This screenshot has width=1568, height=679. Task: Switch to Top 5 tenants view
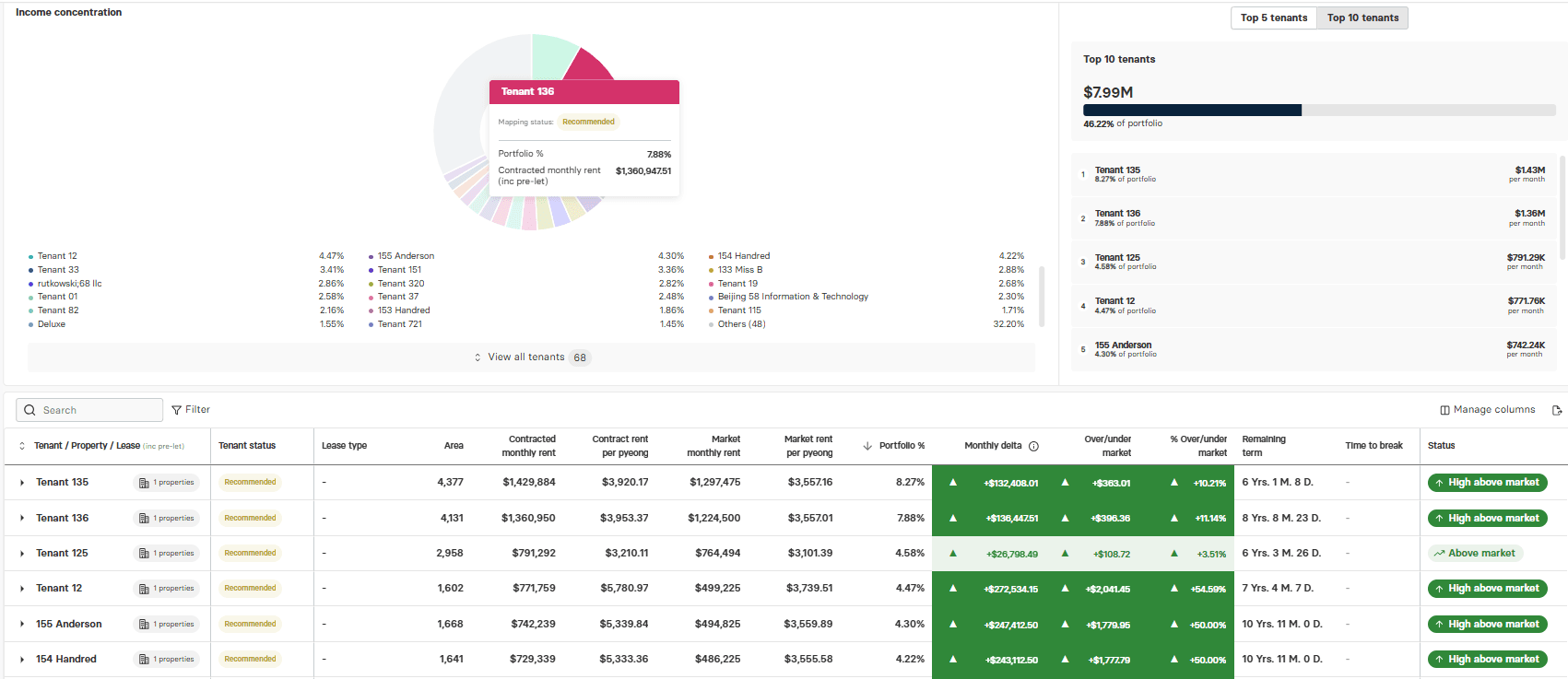(x=1273, y=18)
